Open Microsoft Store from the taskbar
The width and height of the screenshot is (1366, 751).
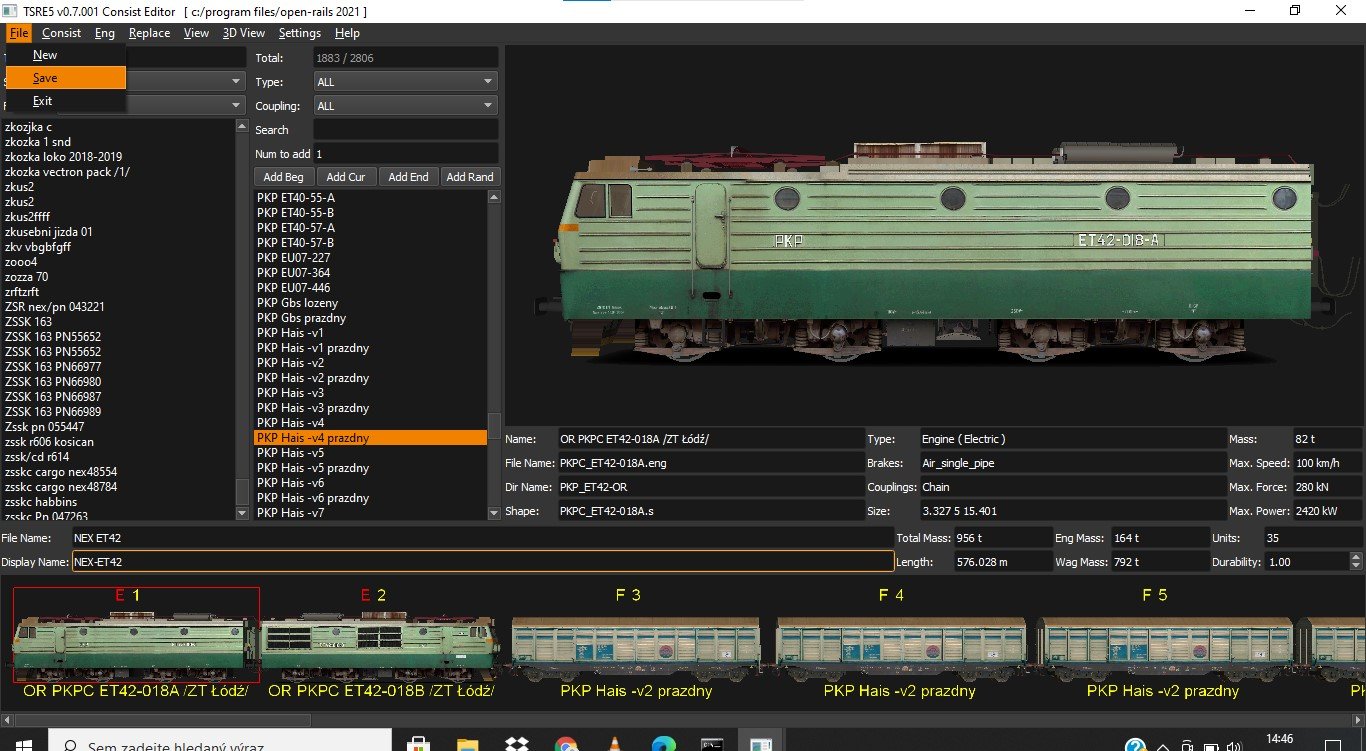[418, 744]
